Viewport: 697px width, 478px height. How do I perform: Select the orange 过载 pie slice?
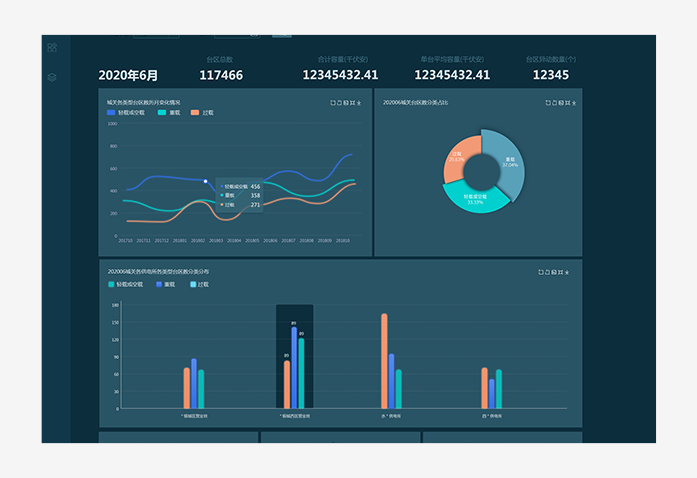point(457,162)
